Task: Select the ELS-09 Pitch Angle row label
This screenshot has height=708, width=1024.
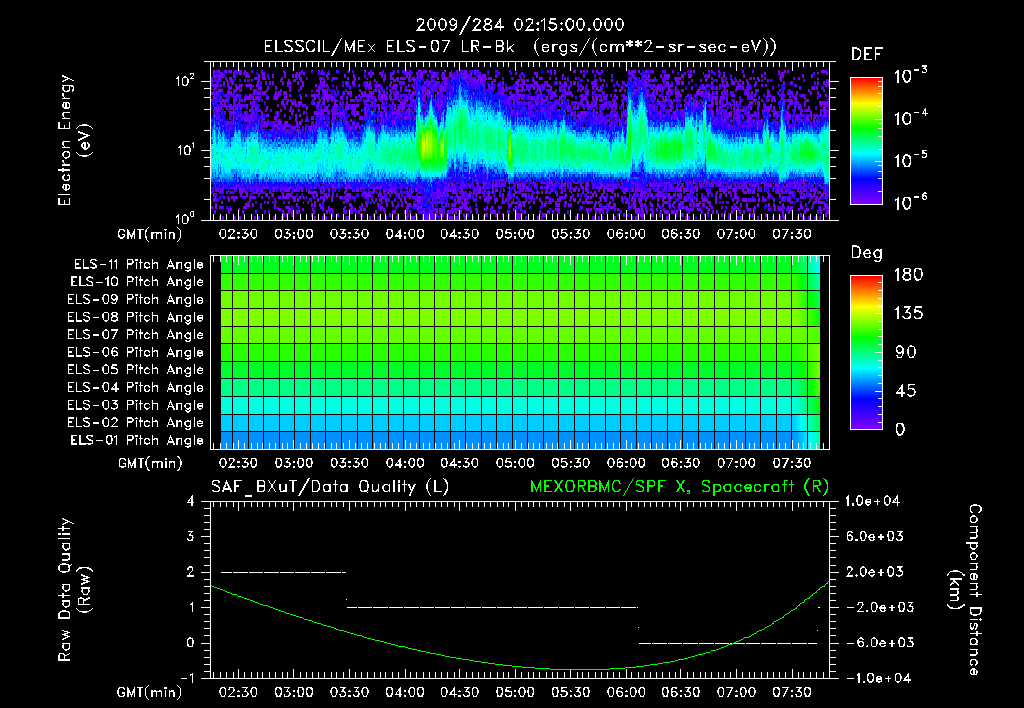Action: coord(135,300)
